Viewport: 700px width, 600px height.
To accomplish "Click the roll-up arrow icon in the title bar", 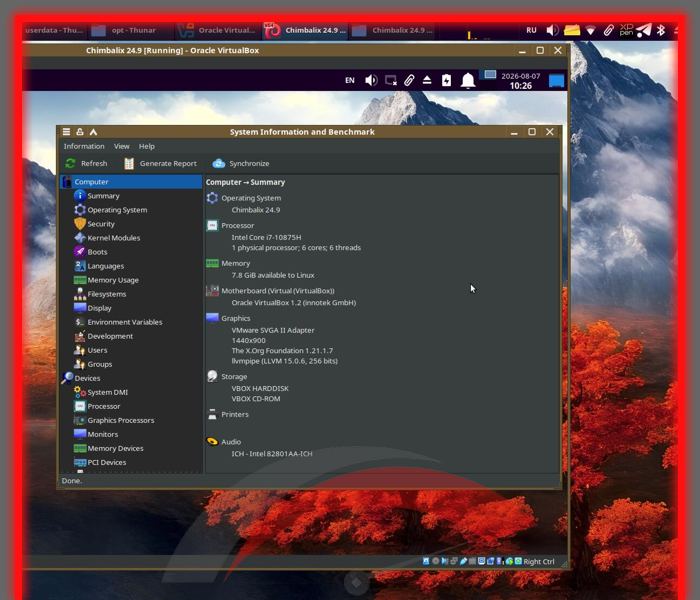I will 93,132.
